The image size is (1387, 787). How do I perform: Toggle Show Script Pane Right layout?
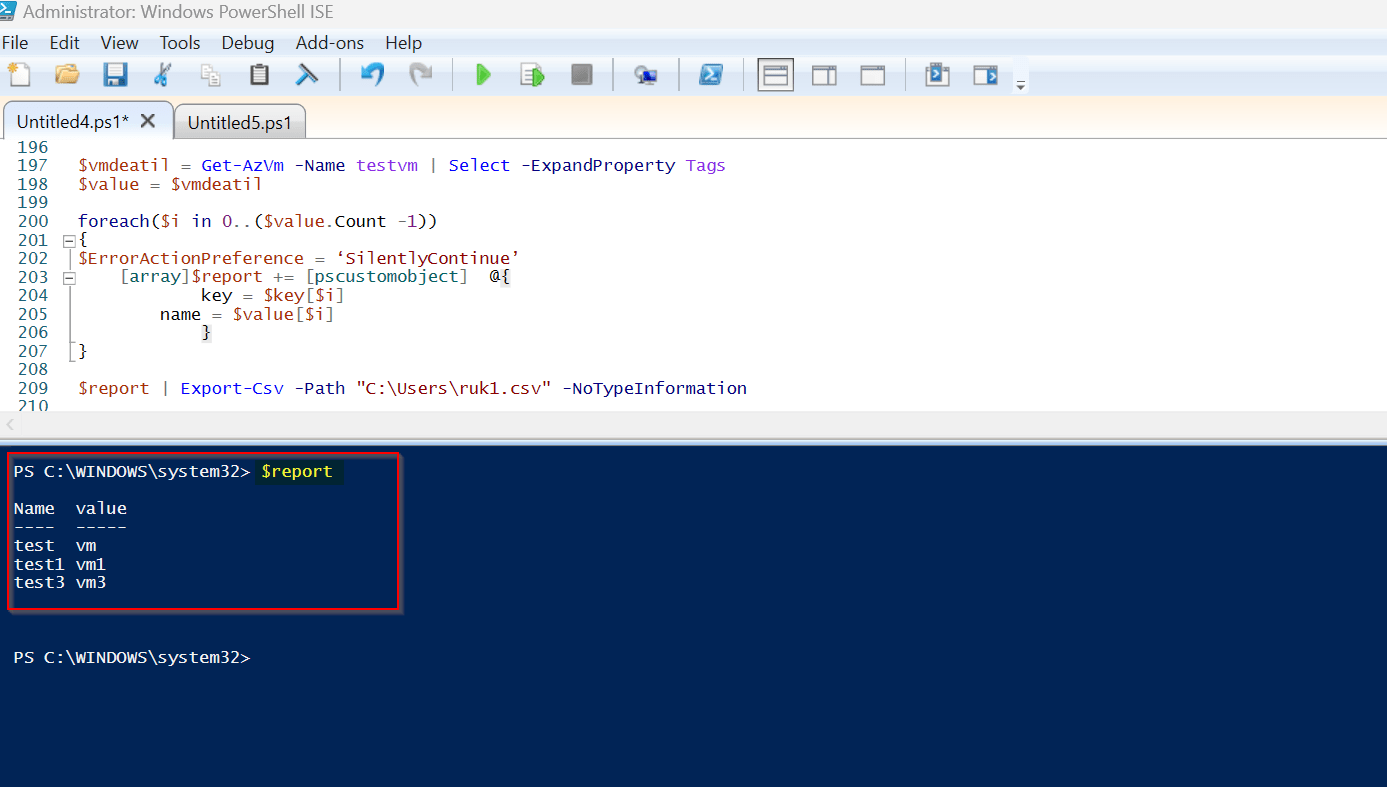(x=824, y=74)
